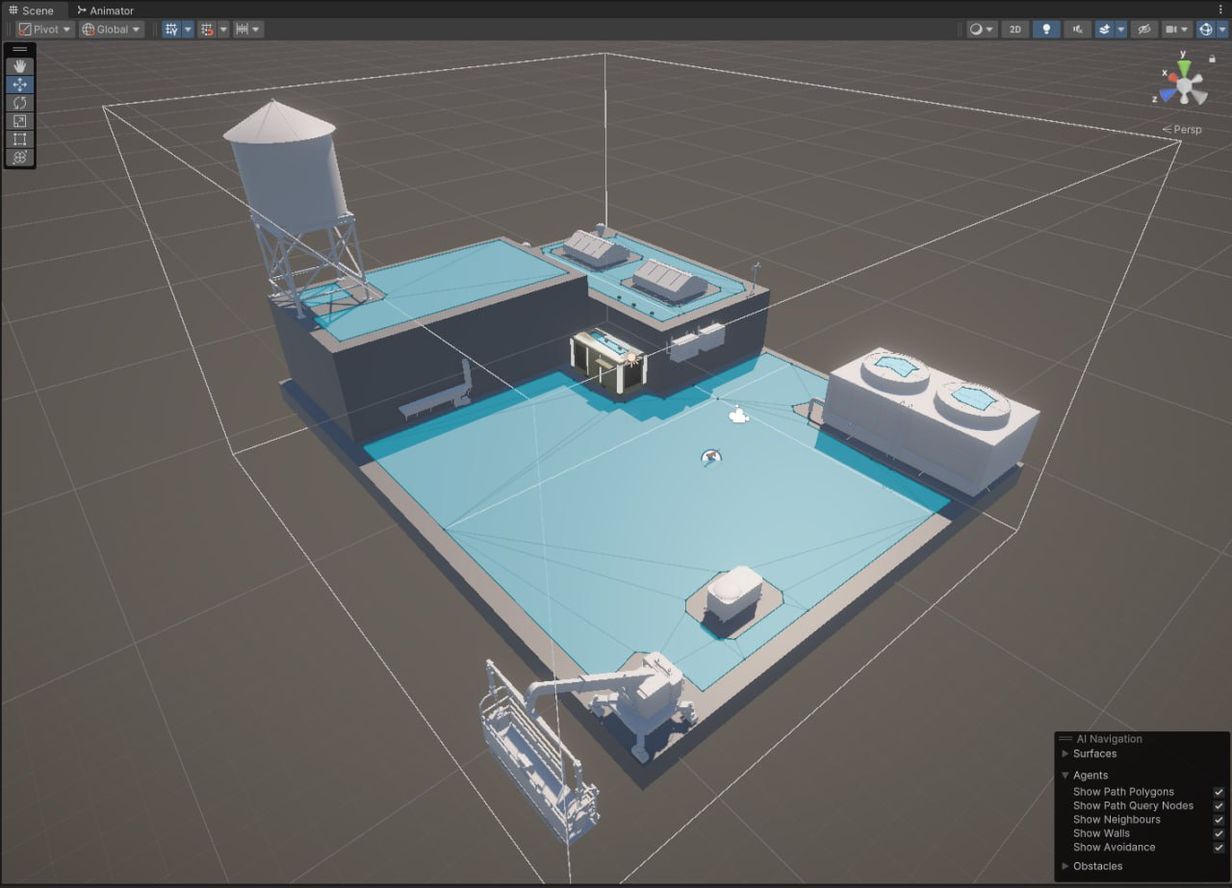1232x888 pixels.
Task: Select the combined Transform tool
Action: point(20,157)
